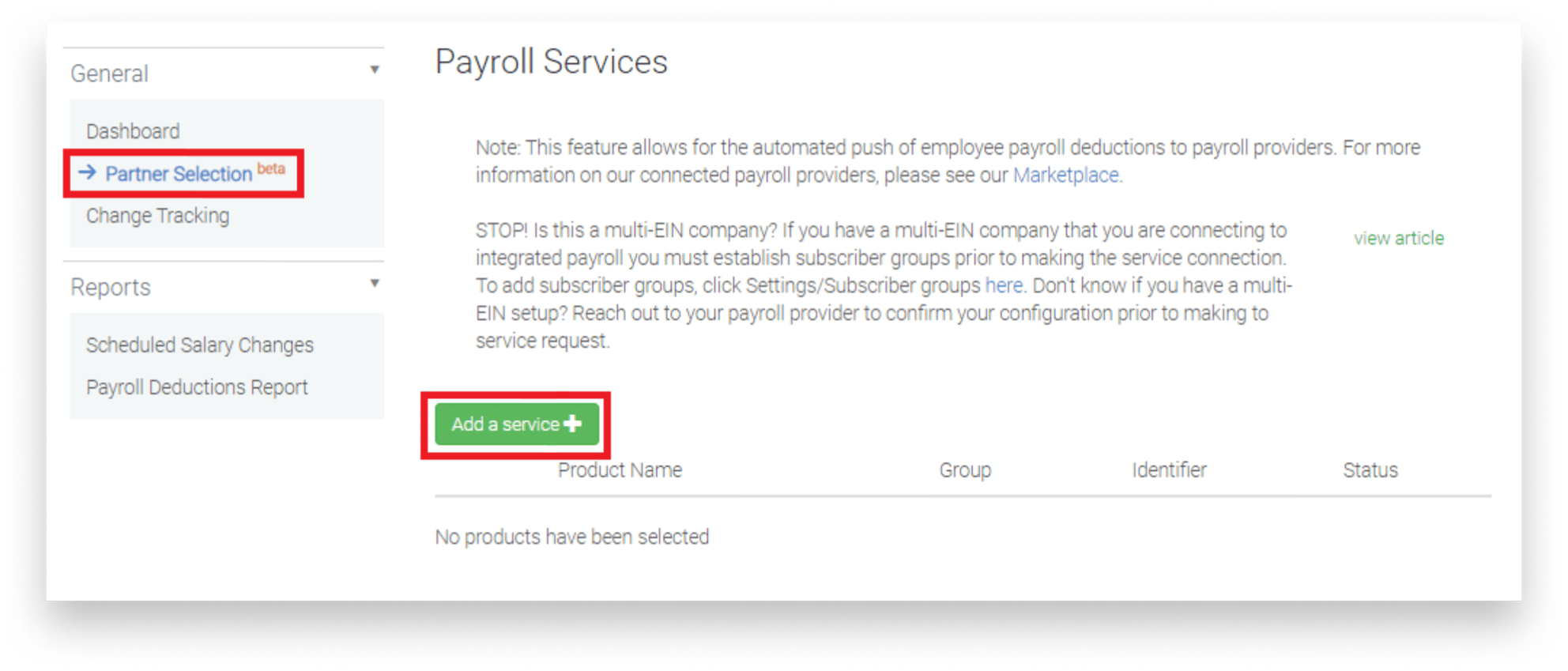Collapse the Reports section chevron
This screenshot has width=1568, height=671.
pos(375,282)
